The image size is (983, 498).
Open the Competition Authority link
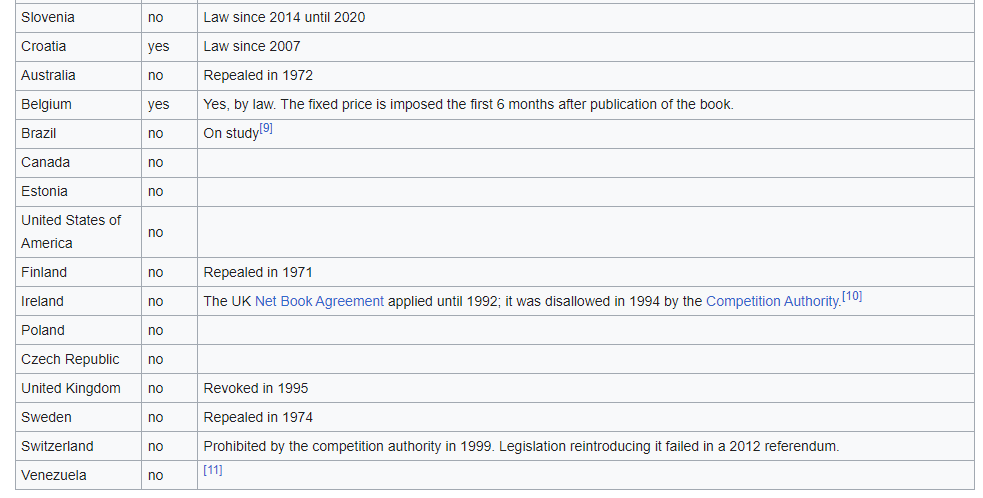click(773, 302)
